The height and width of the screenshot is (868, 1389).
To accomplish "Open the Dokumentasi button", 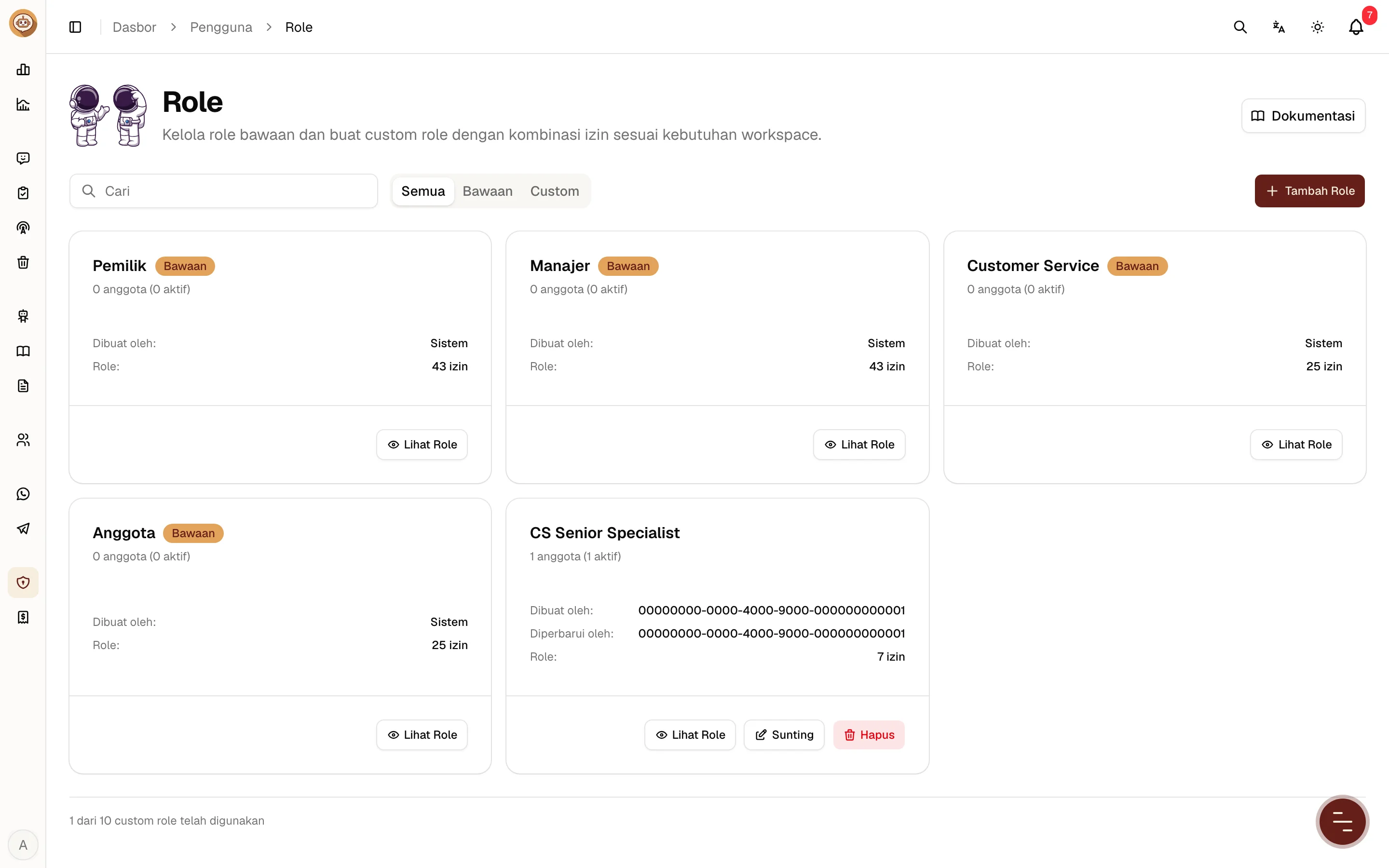I will [x=1303, y=116].
